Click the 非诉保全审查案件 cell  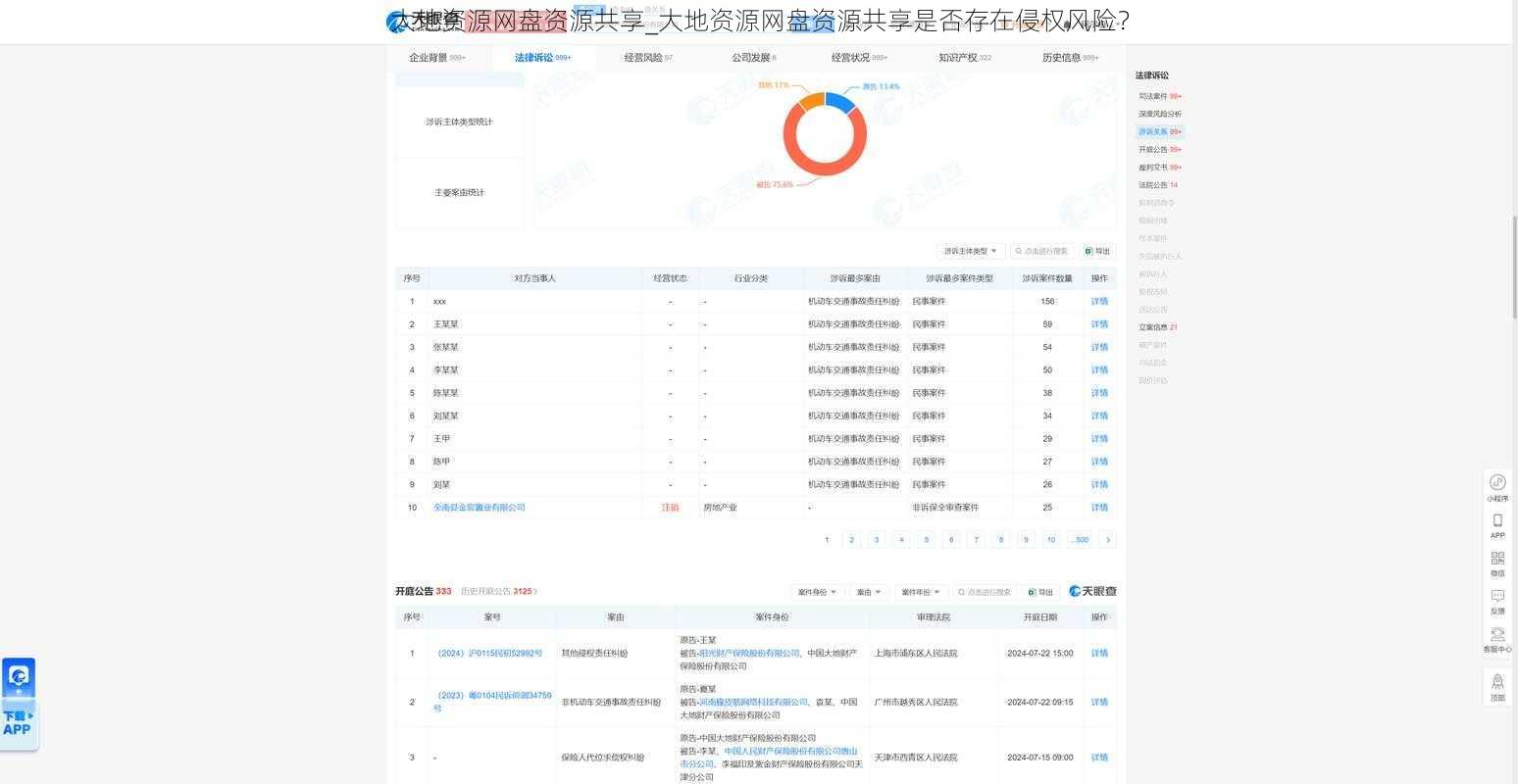[x=945, y=508]
